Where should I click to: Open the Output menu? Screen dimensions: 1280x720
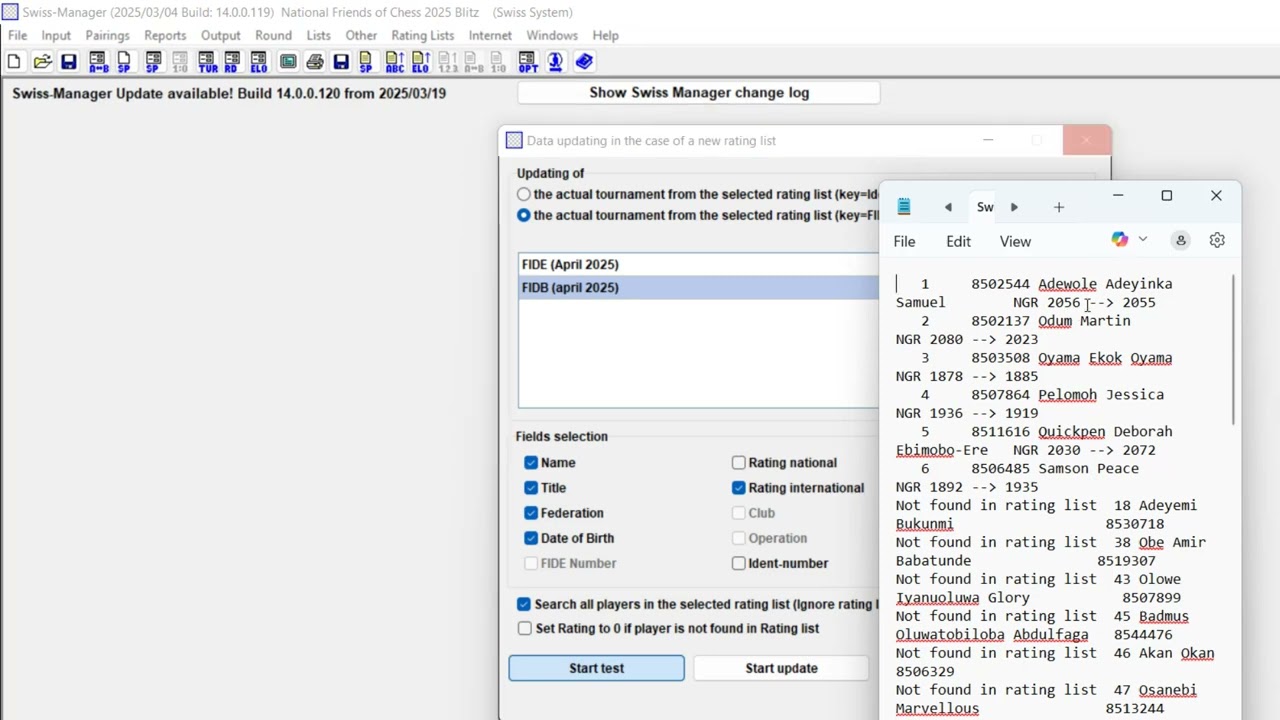pyautogui.click(x=220, y=35)
